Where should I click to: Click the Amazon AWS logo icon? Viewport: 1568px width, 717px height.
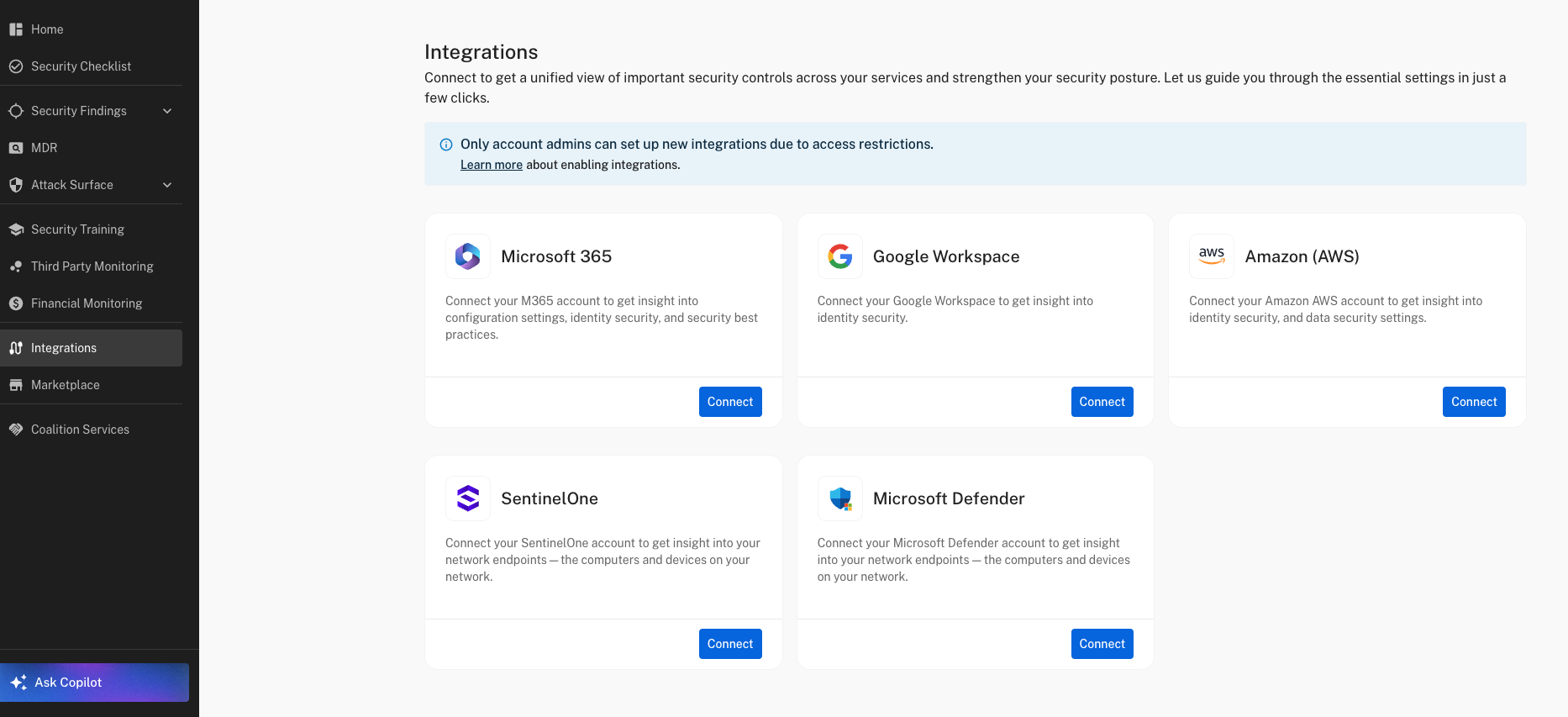1211,256
